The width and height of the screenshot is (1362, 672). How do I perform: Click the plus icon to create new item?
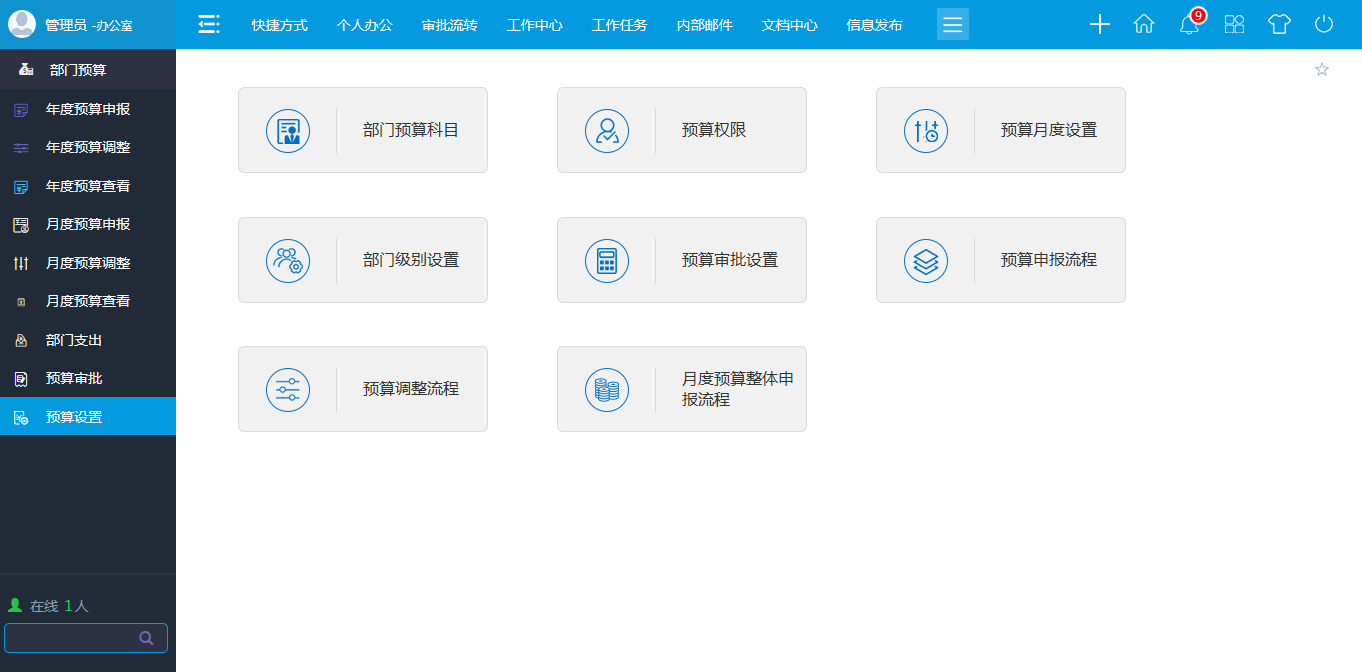[x=1099, y=24]
